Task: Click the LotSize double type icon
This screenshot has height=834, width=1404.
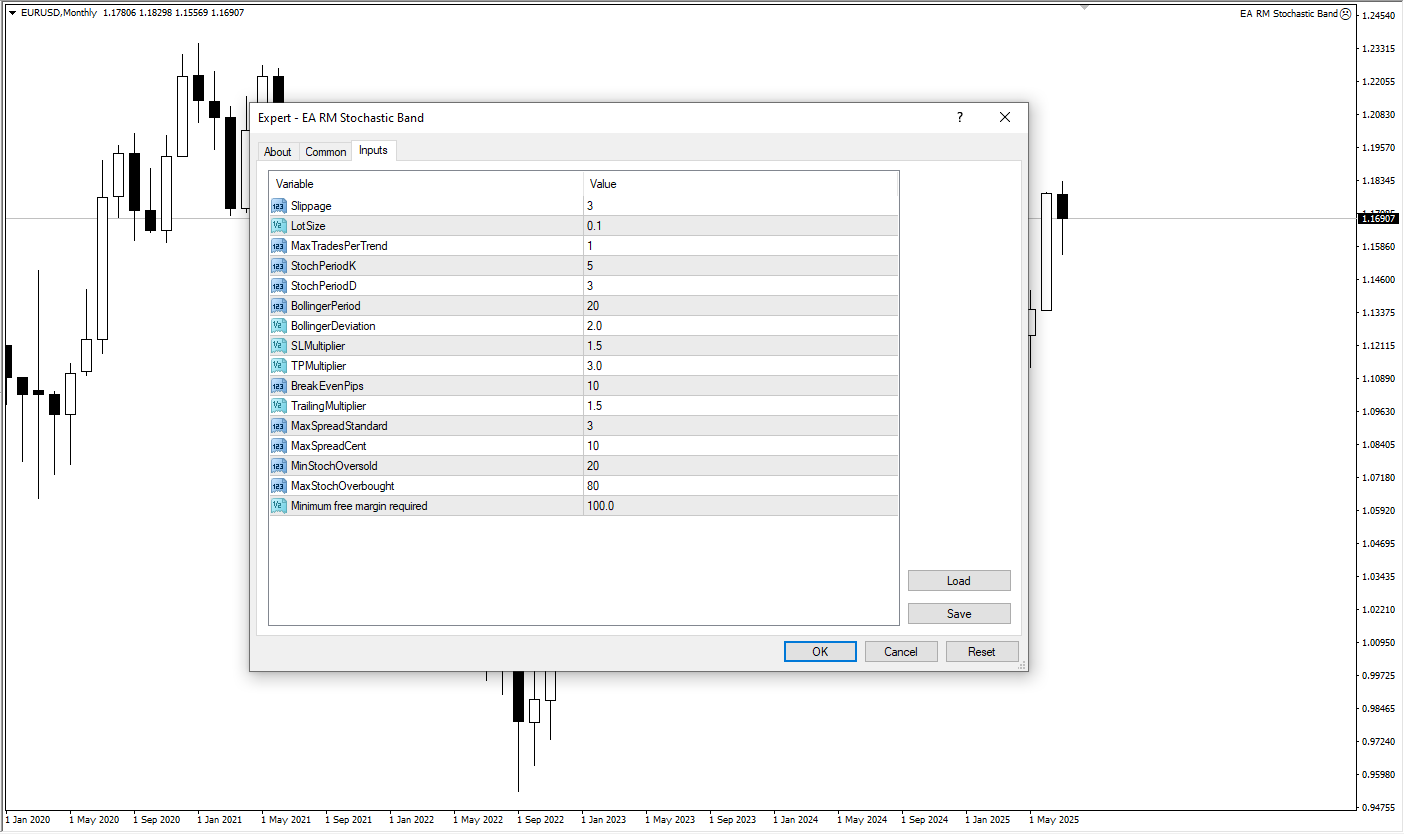Action: pos(278,226)
